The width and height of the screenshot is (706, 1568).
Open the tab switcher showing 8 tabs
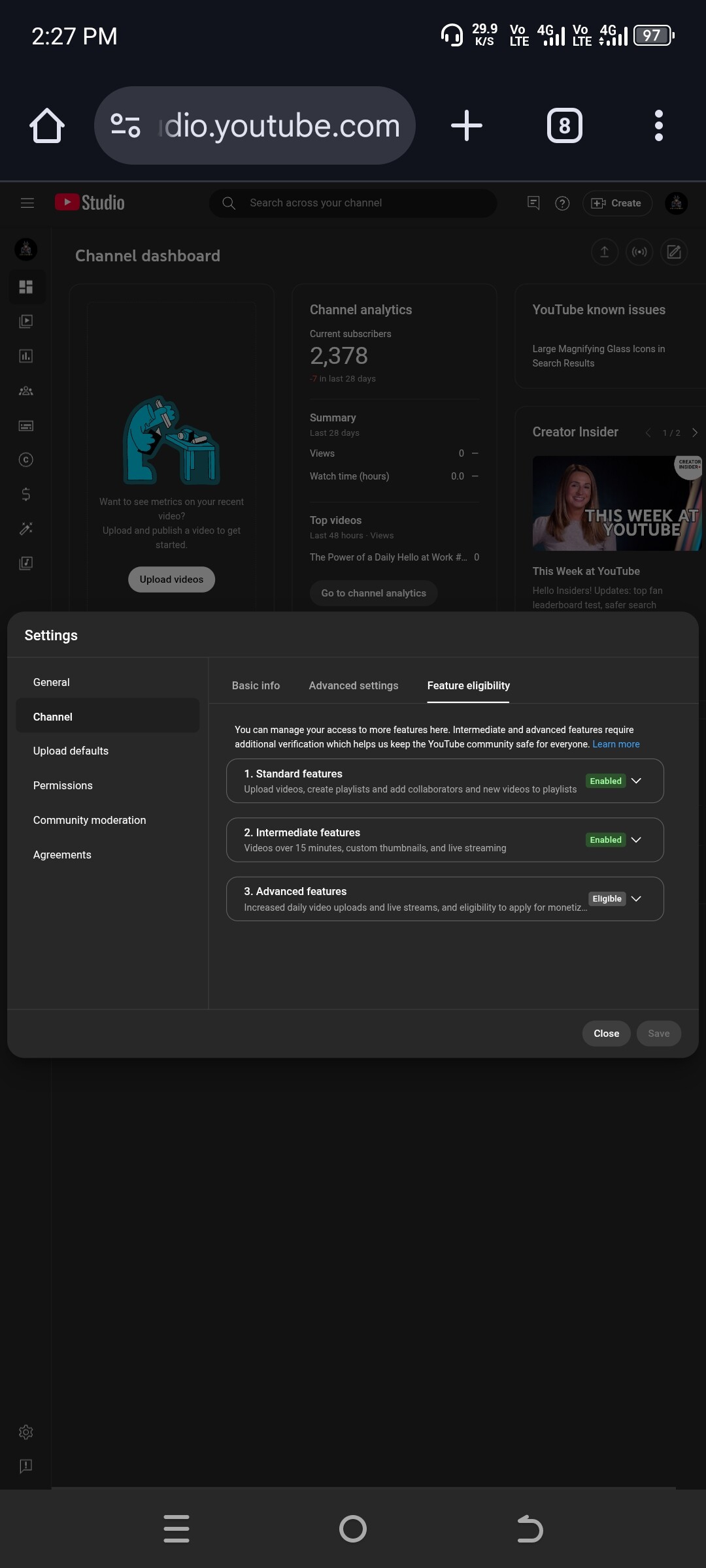click(x=564, y=125)
